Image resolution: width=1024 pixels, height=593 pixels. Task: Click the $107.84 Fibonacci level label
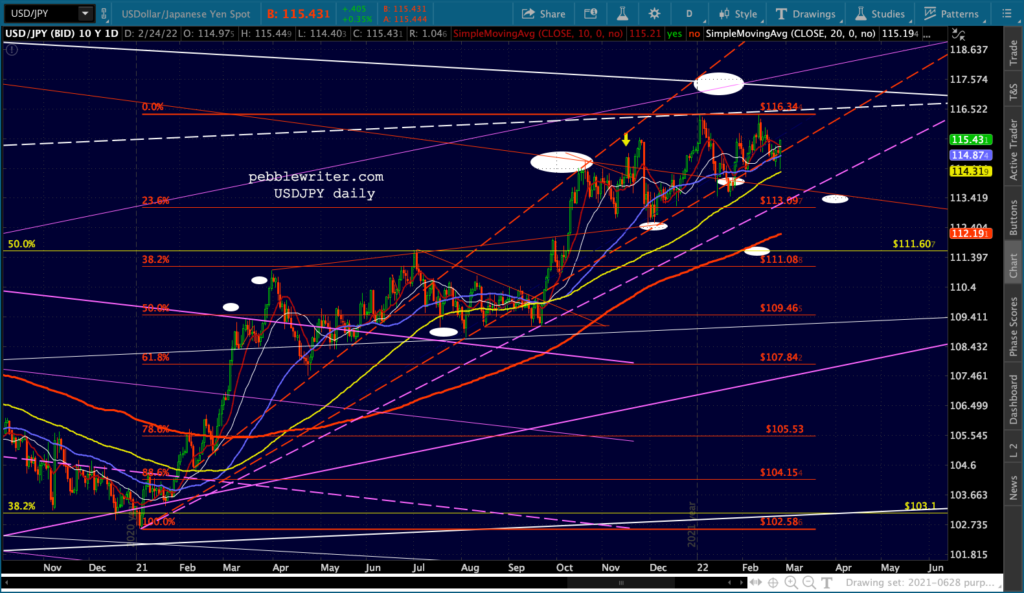(781, 357)
